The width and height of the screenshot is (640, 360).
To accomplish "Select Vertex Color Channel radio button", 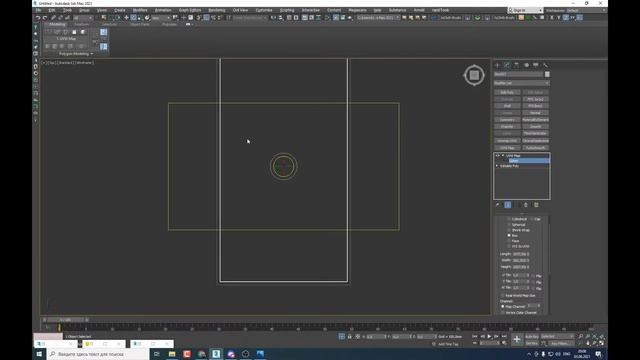I will pos(503,313).
